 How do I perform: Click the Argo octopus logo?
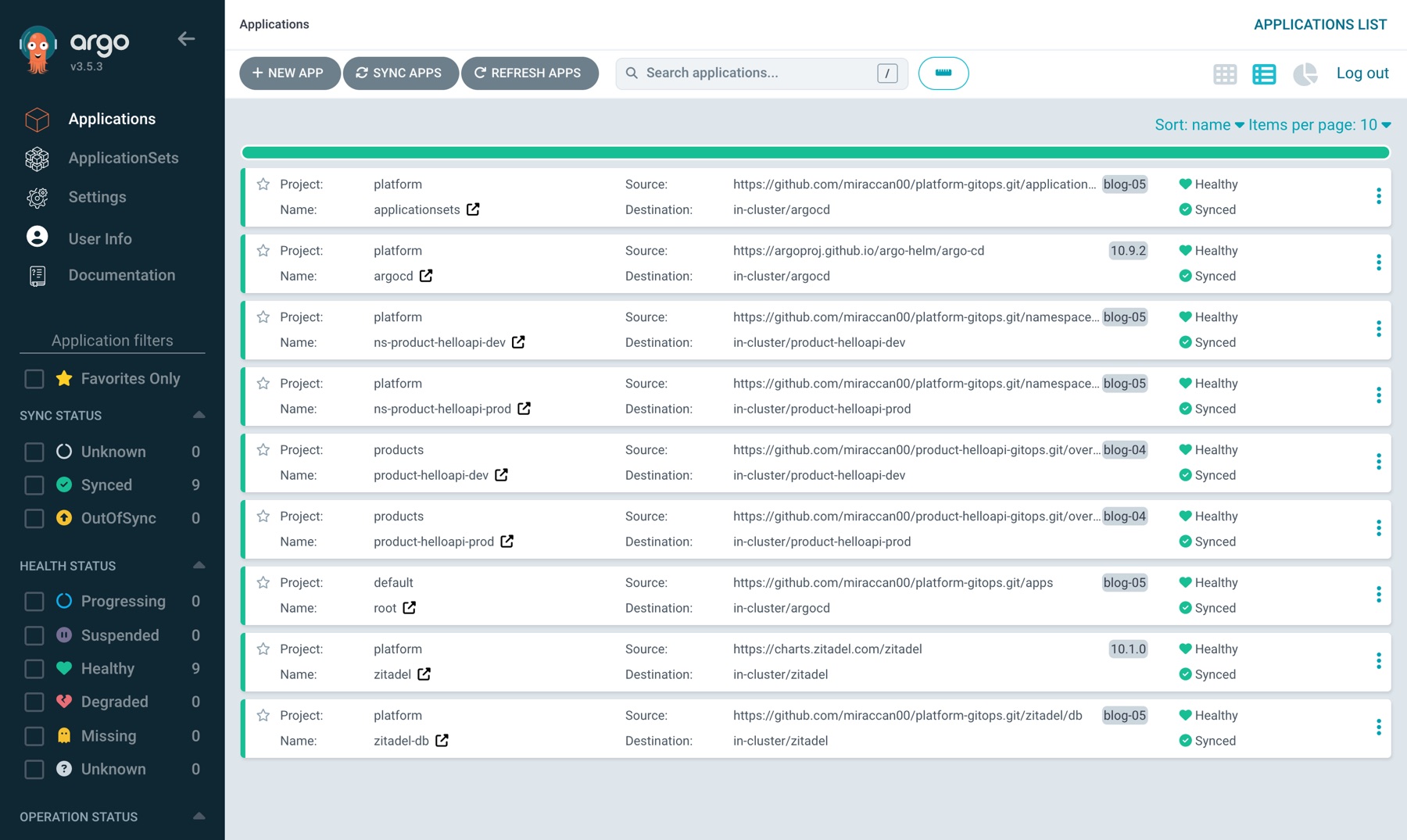click(x=38, y=49)
